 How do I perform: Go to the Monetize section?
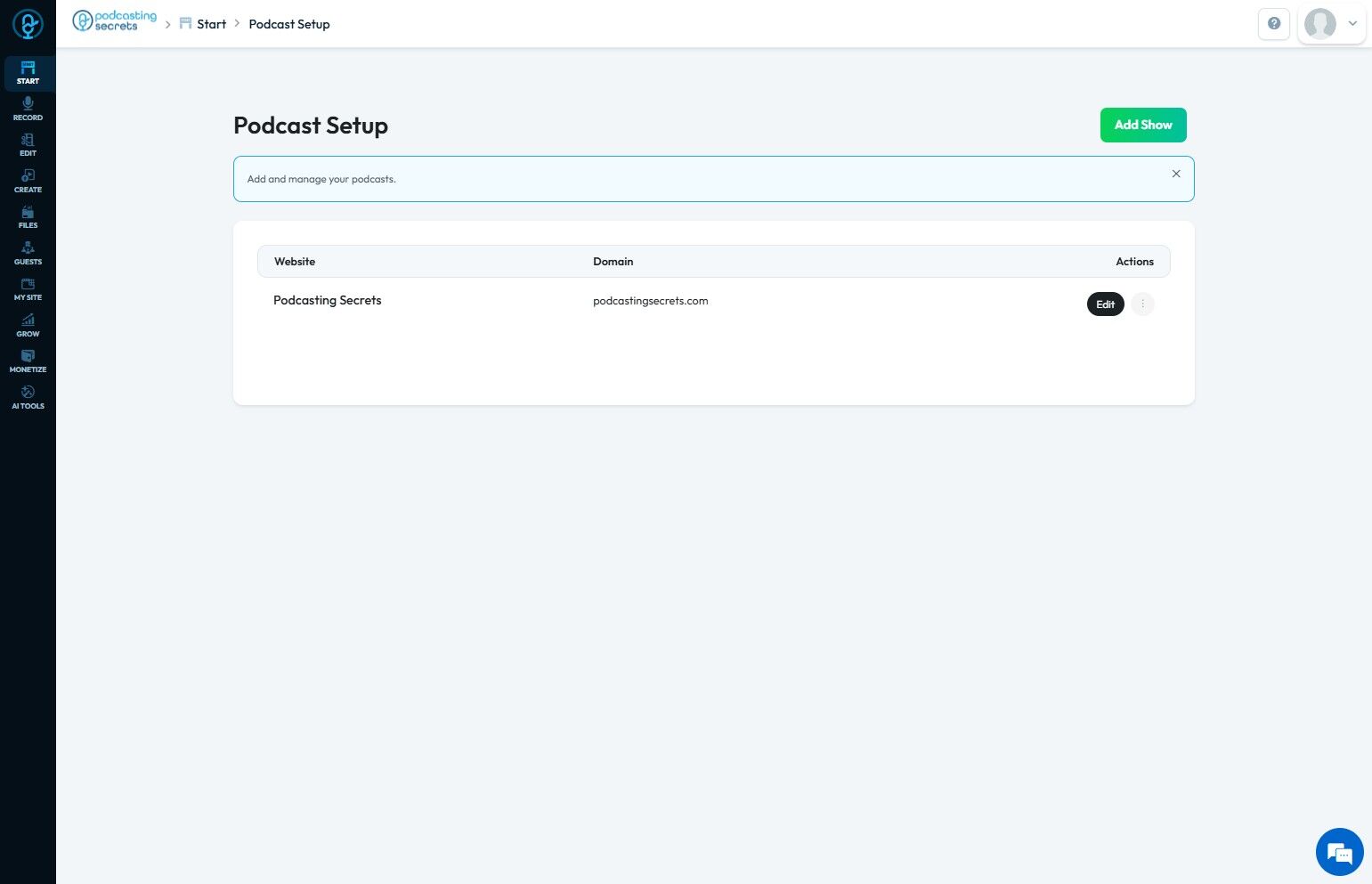(x=28, y=361)
